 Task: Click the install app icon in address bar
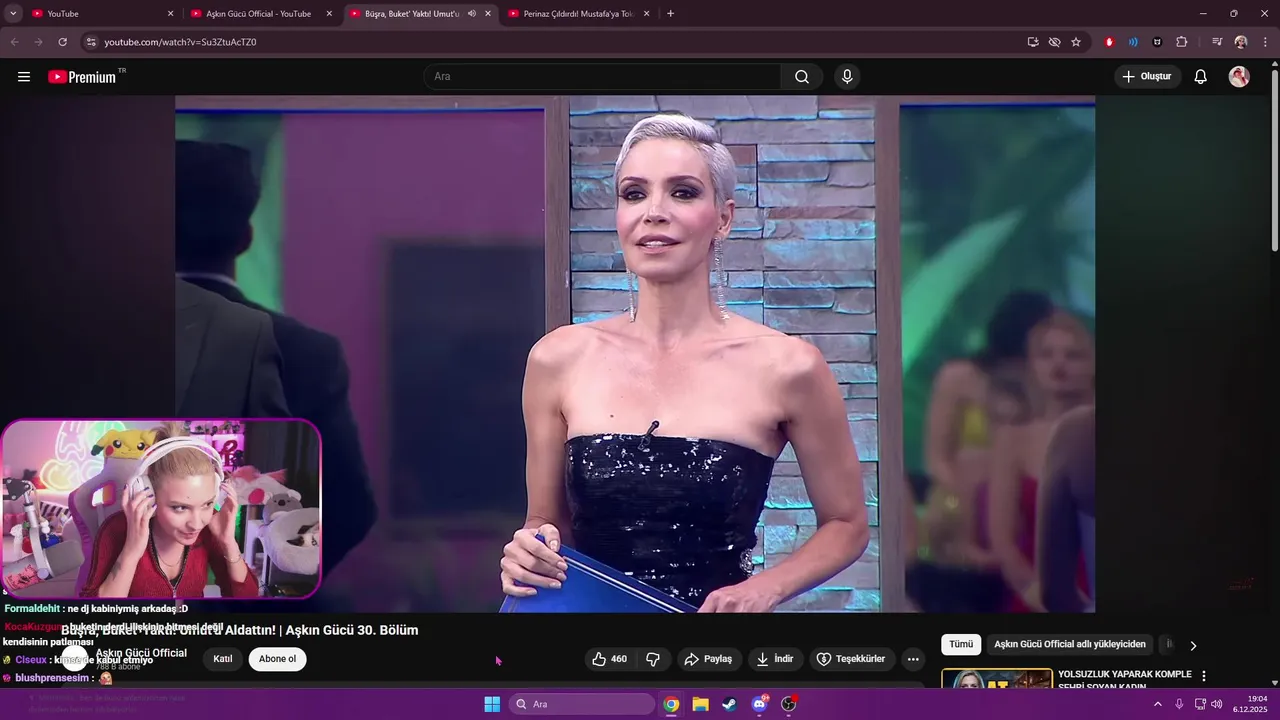tap(1033, 42)
